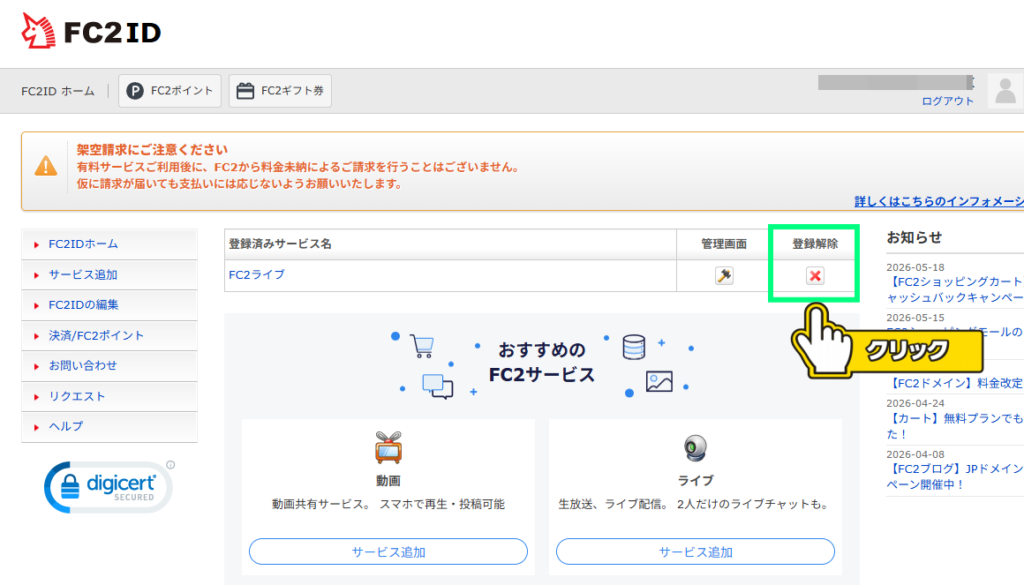Click the お知らせ heading
Image resolution: width=1024 pixels, height=585 pixels.
pyautogui.click(x=914, y=238)
